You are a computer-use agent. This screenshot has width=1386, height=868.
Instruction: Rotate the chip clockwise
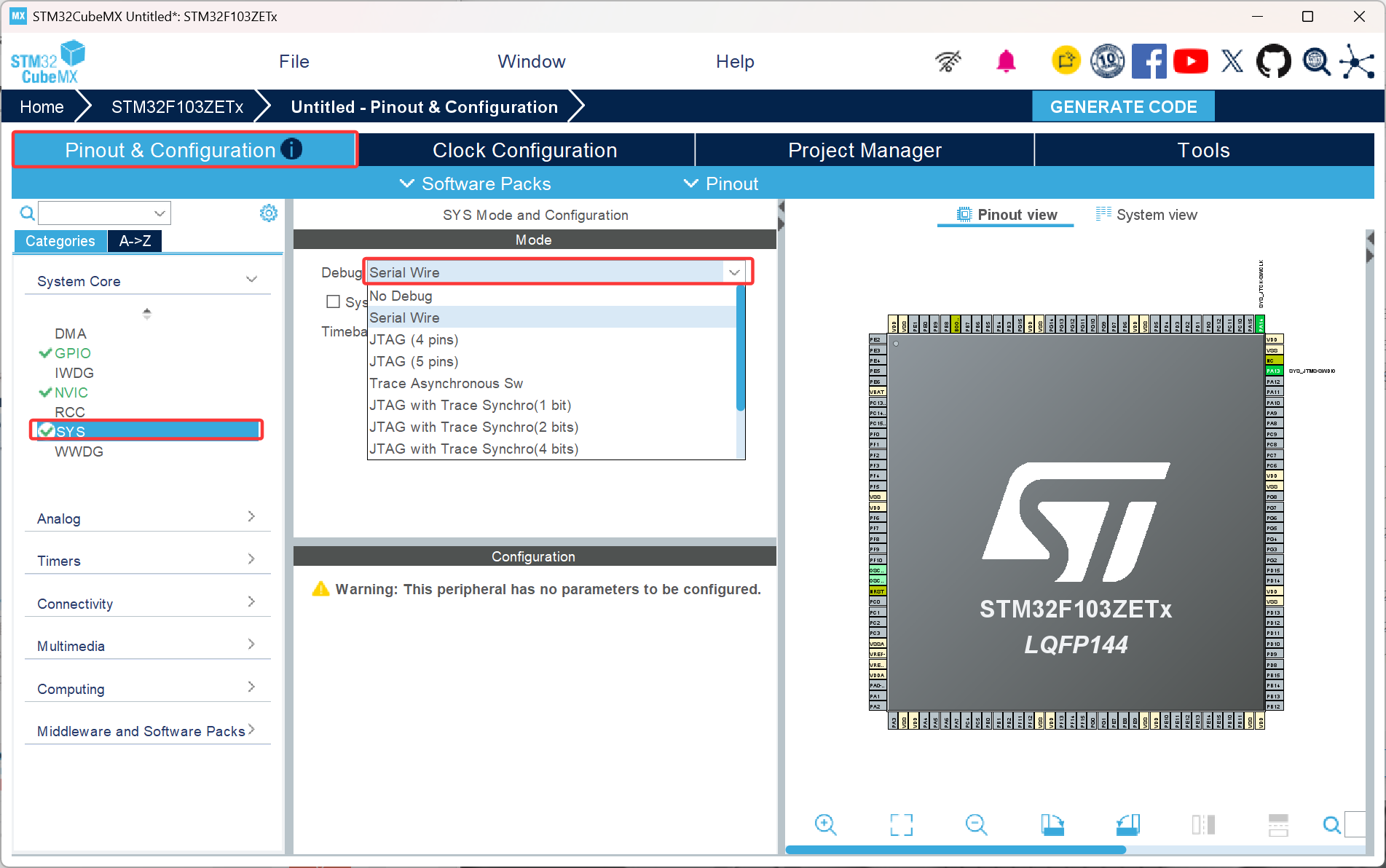coord(1052,824)
